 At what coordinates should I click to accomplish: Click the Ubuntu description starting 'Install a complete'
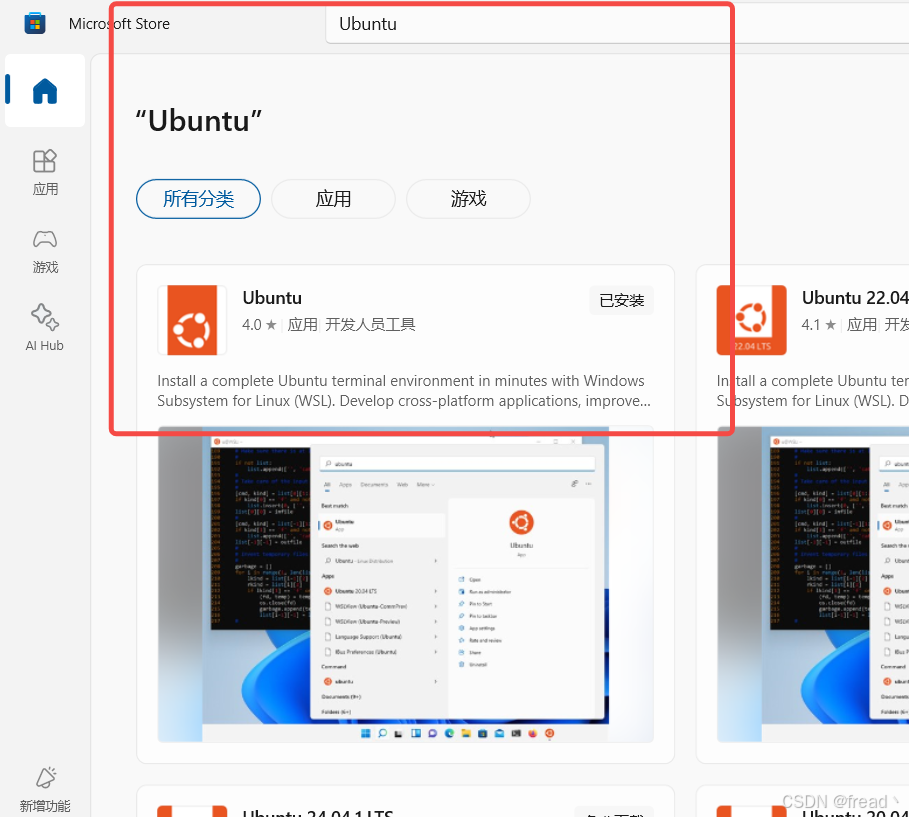(x=404, y=391)
